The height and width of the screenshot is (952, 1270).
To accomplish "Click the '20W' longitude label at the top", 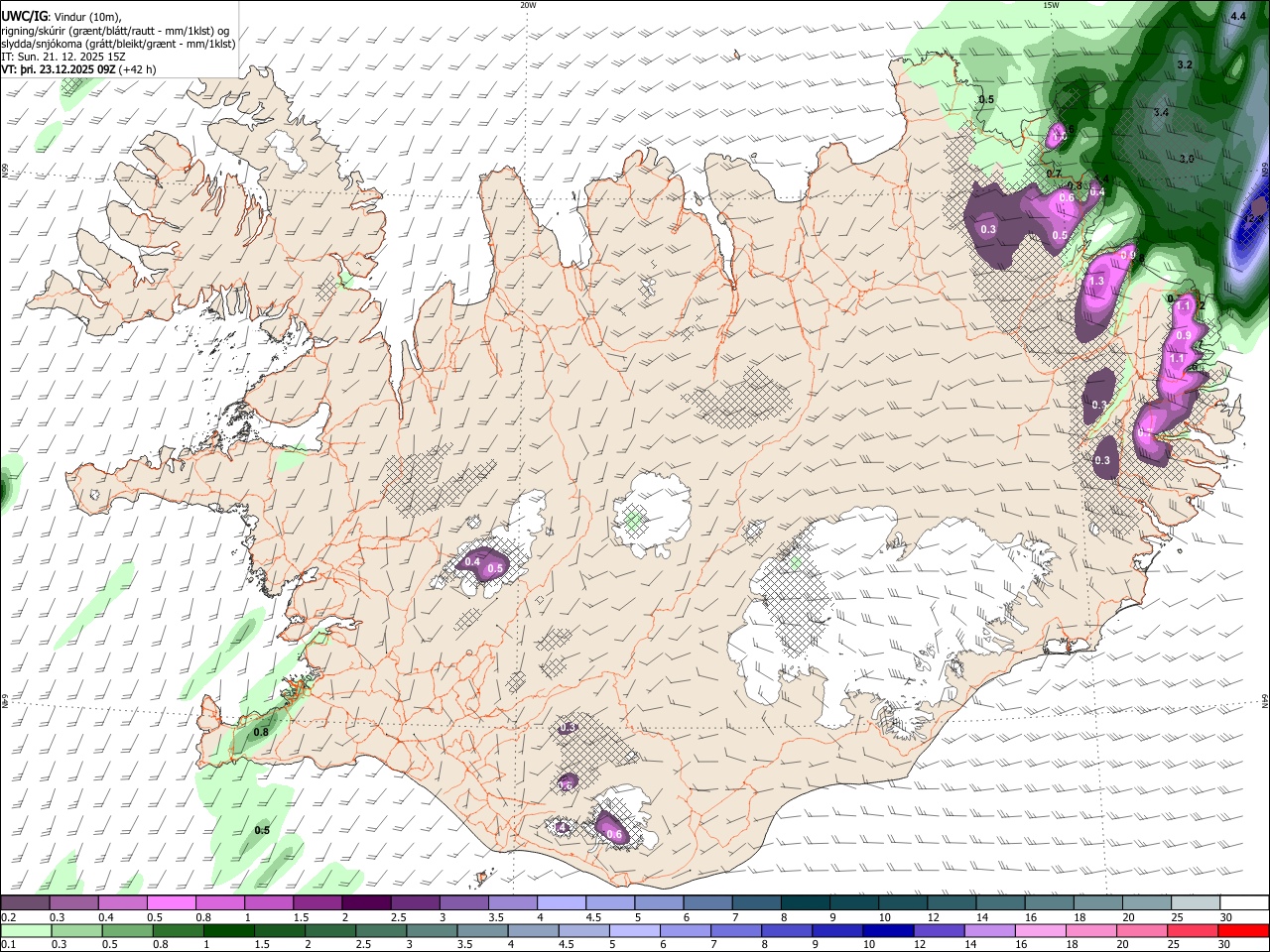I will [x=528, y=5].
